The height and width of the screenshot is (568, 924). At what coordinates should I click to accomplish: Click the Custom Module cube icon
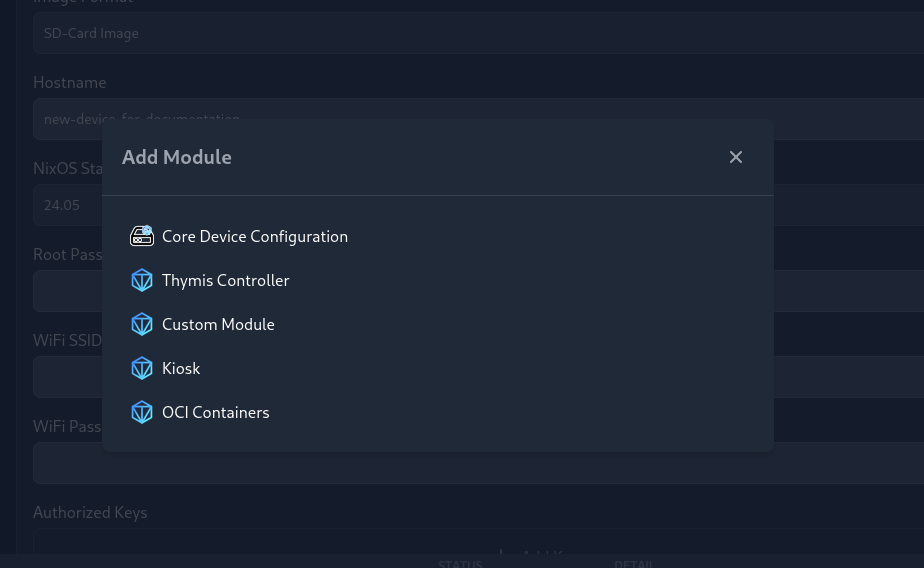coord(142,325)
